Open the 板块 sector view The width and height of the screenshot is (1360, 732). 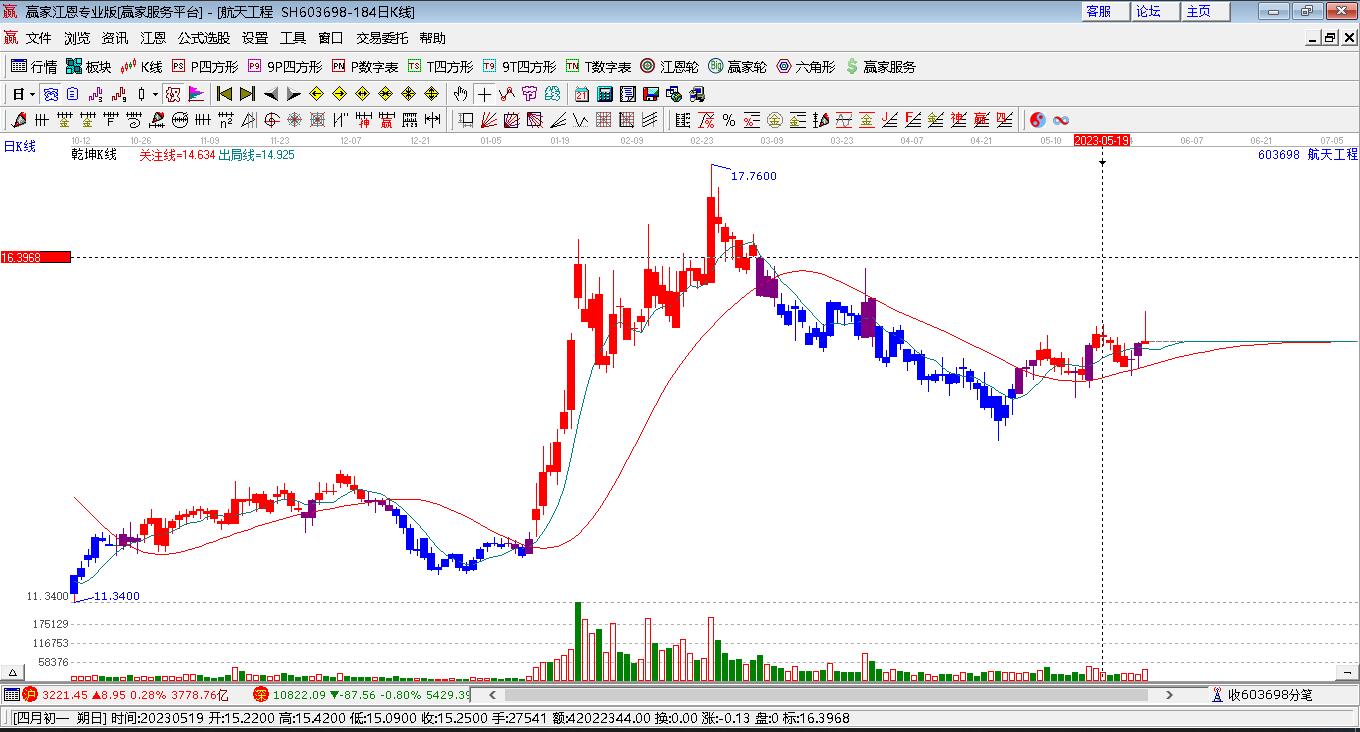88,67
